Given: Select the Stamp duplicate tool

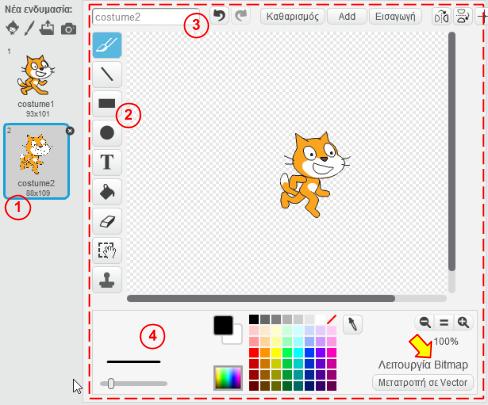Looking at the screenshot, I should pos(107,280).
